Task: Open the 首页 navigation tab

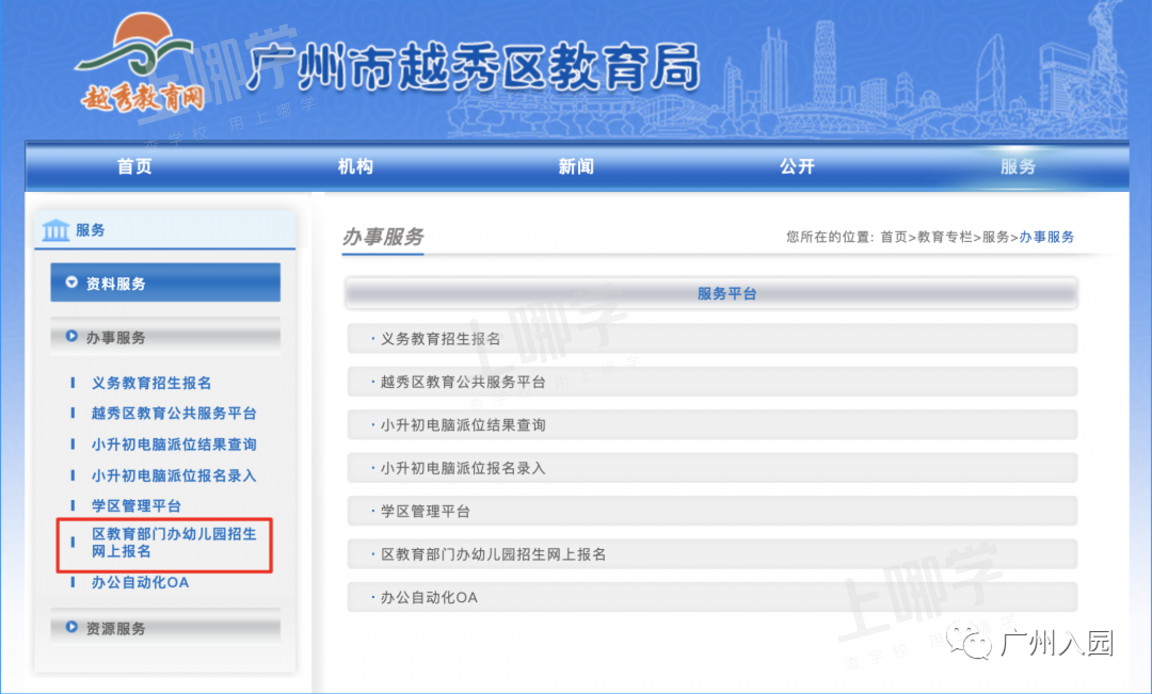Action: (x=135, y=167)
